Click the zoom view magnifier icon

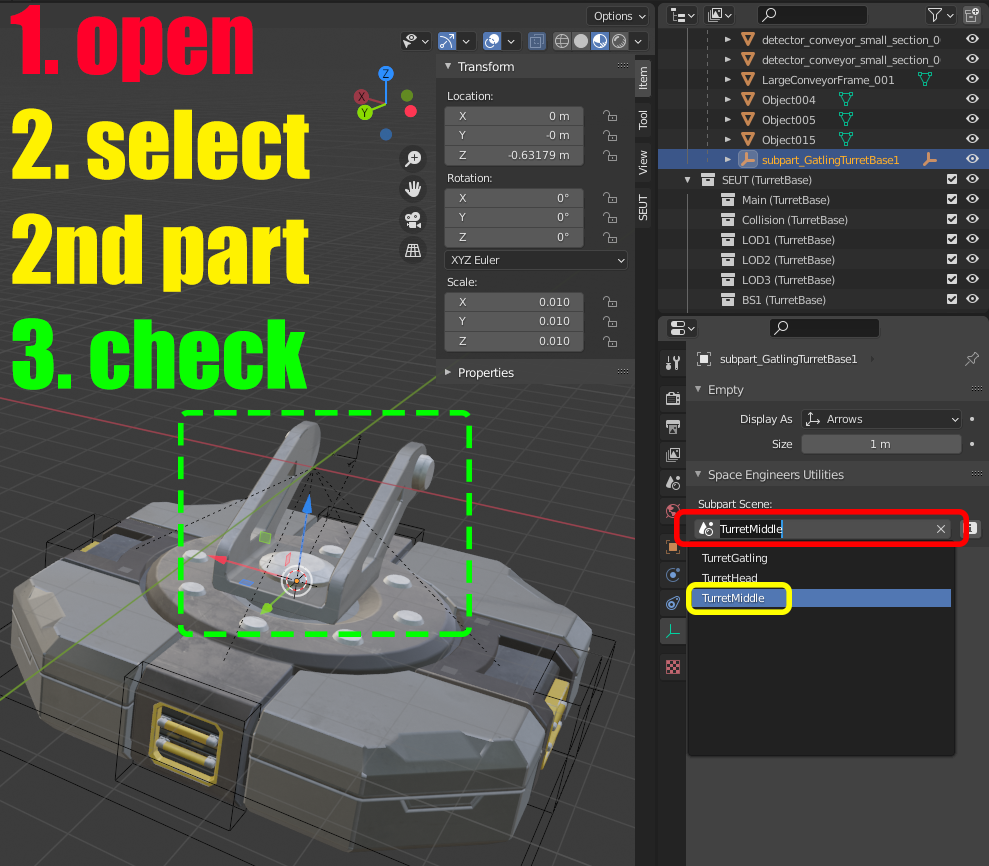[x=413, y=159]
